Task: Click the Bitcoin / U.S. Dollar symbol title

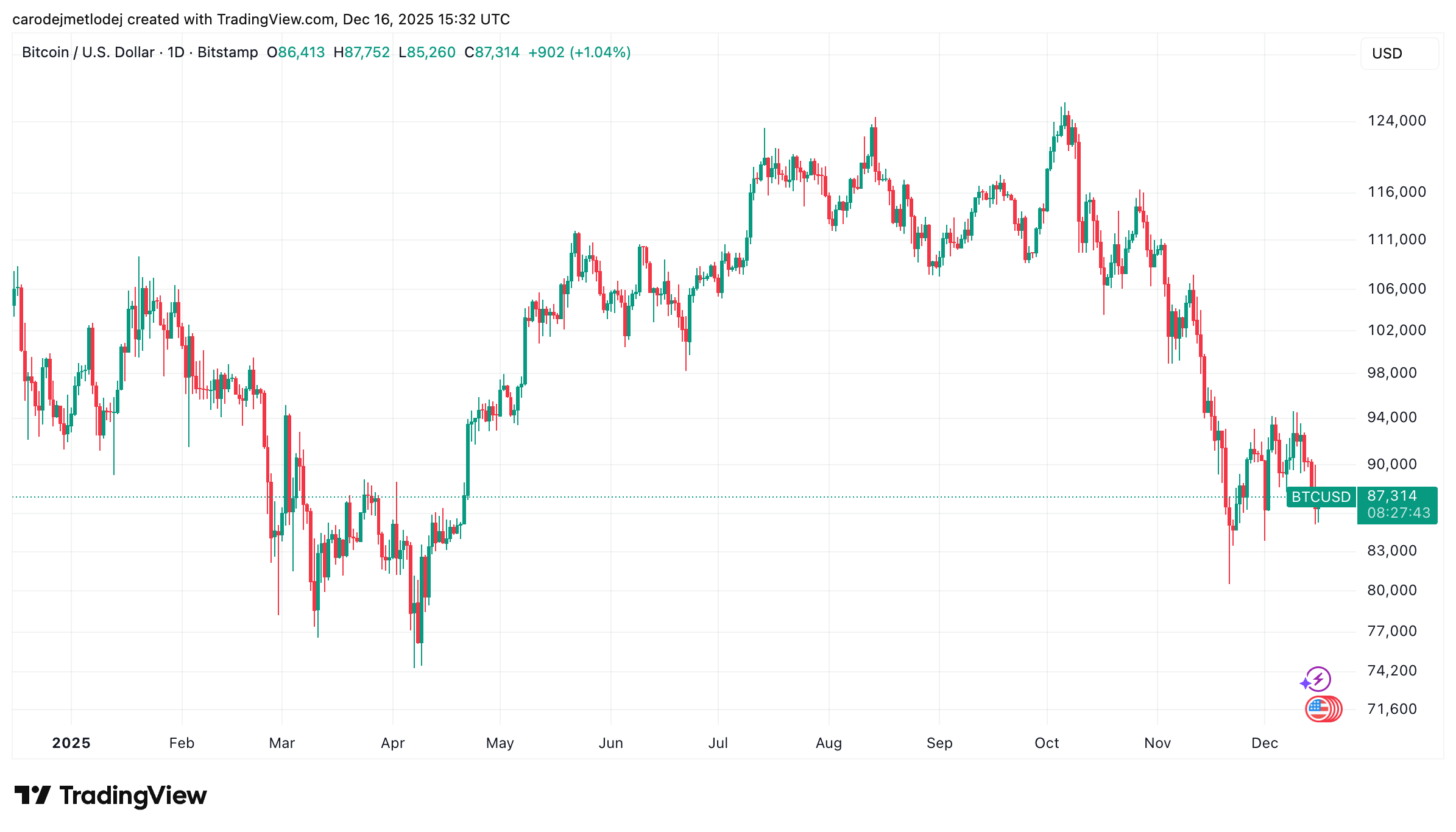Action: (88, 52)
